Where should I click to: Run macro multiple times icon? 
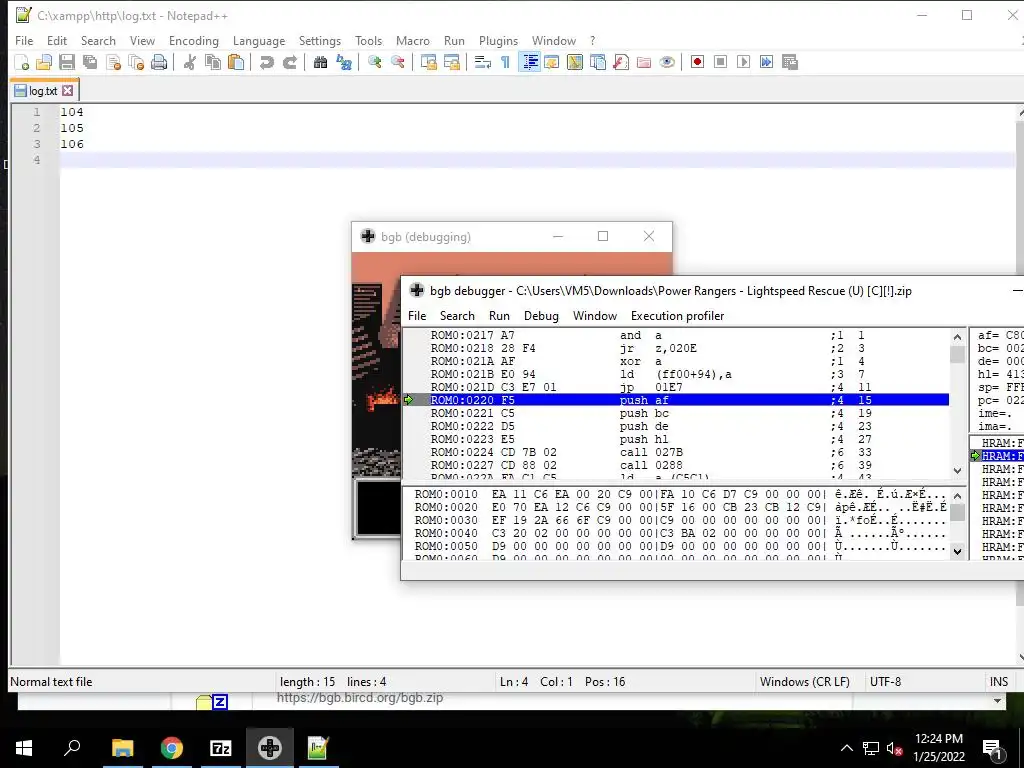766,62
